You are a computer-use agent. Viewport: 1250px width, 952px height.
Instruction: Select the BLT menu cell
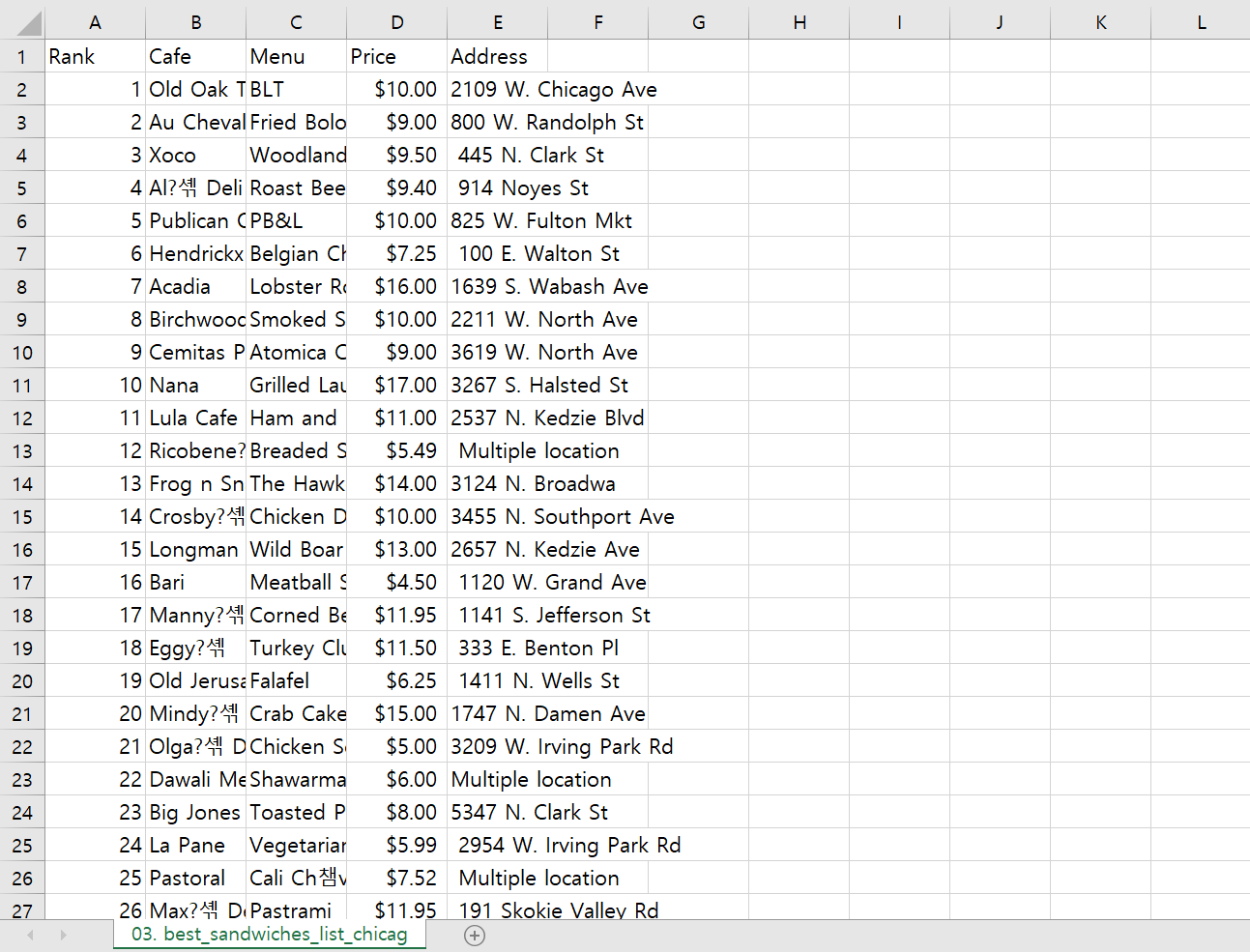point(296,89)
